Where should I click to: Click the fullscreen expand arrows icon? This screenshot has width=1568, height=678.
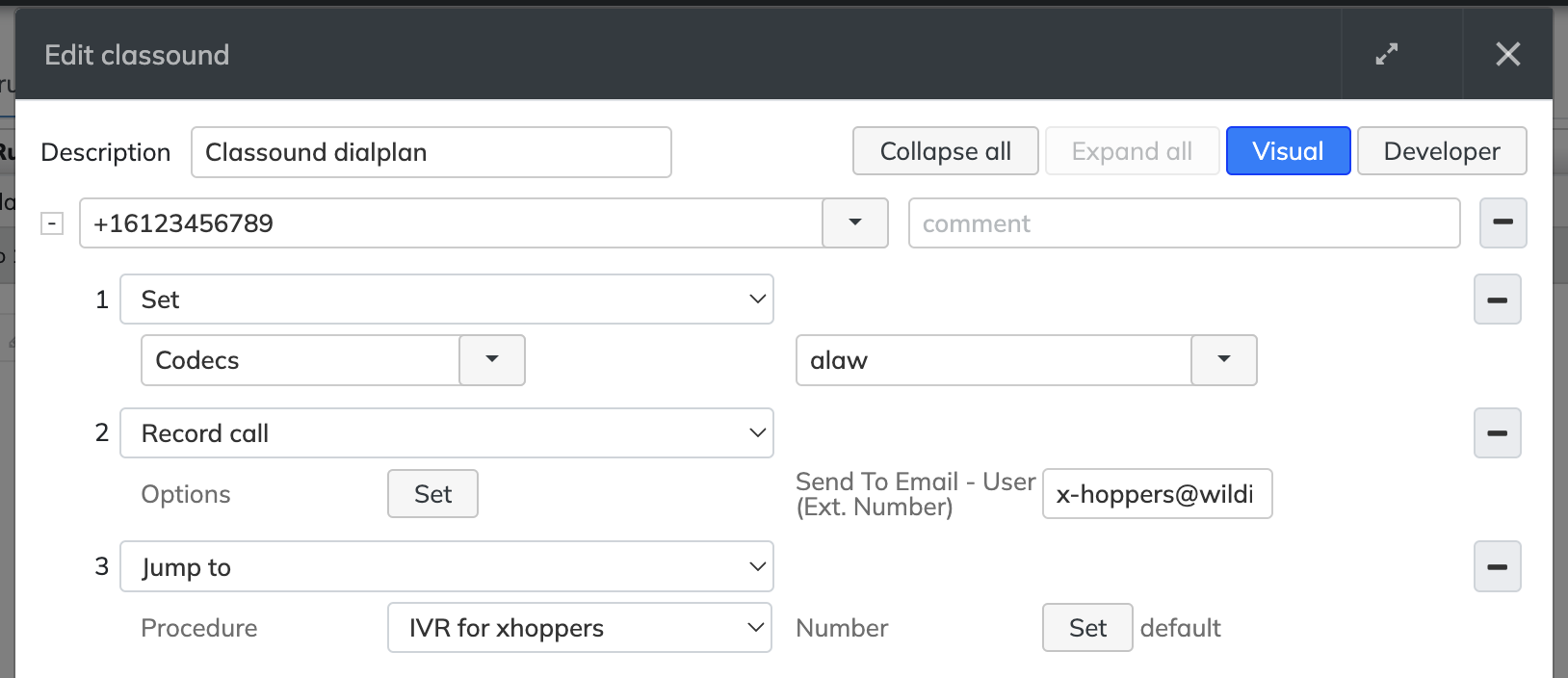[x=1386, y=55]
